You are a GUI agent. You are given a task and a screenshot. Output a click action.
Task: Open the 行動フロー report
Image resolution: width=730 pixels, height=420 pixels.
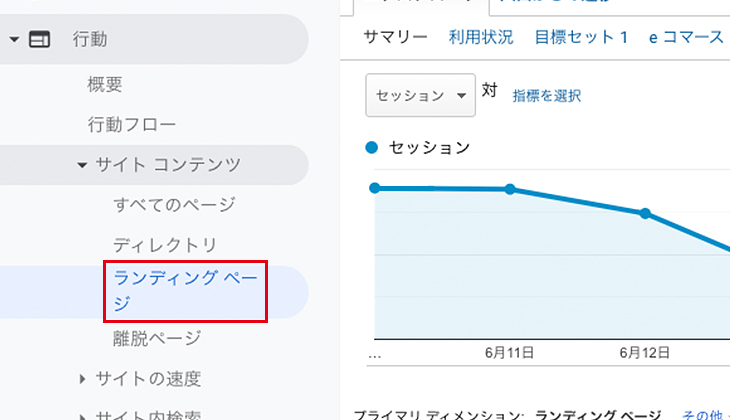(x=132, y=125)
